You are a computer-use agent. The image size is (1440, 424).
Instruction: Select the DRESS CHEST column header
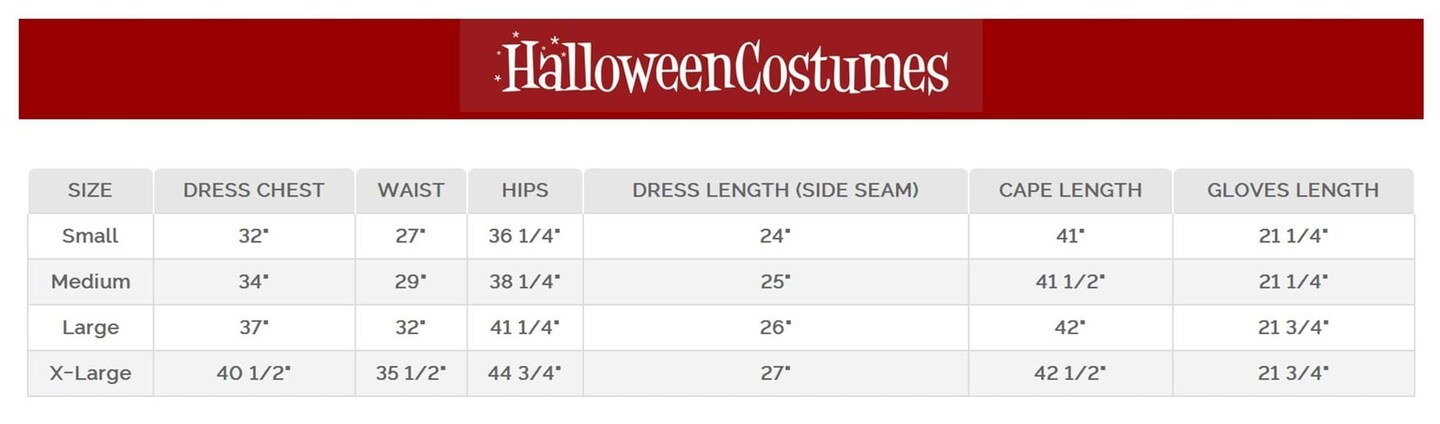pos(254,190)
